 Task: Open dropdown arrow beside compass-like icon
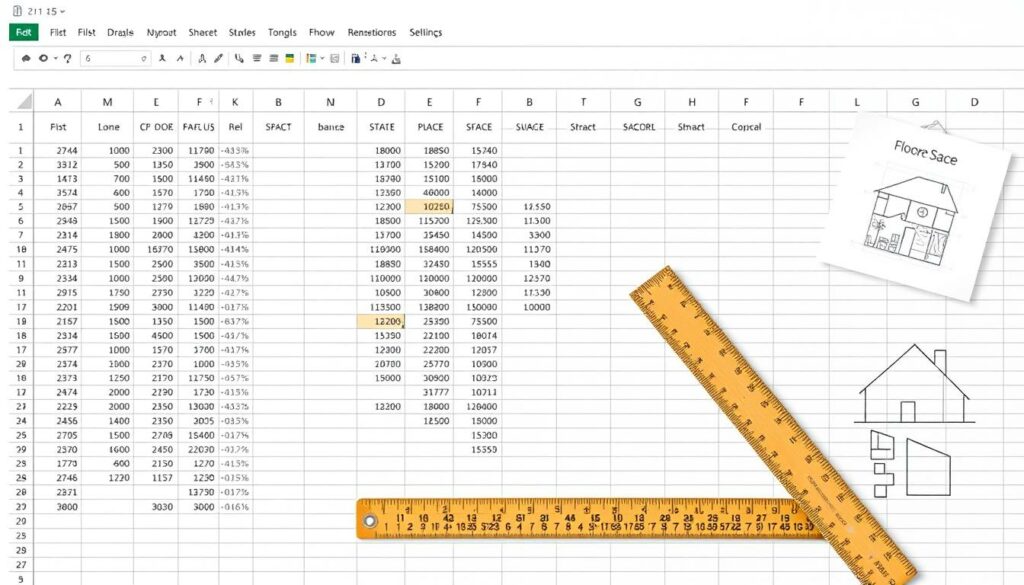384,58
